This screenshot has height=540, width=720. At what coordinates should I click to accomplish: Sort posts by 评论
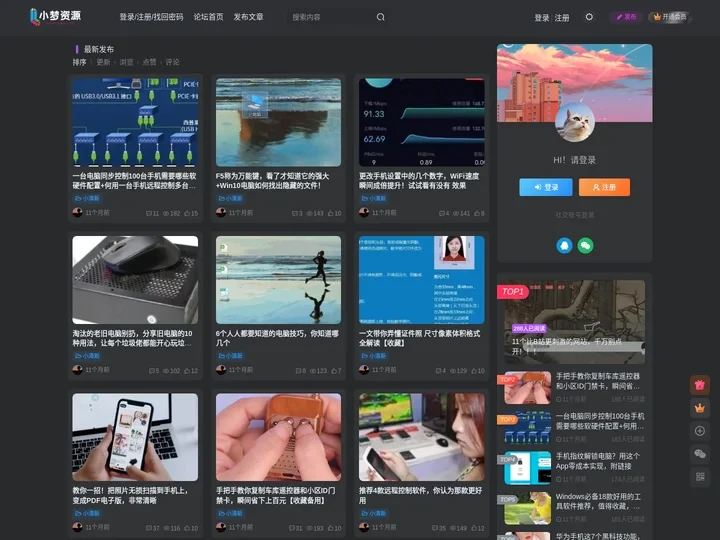[172, 62]
